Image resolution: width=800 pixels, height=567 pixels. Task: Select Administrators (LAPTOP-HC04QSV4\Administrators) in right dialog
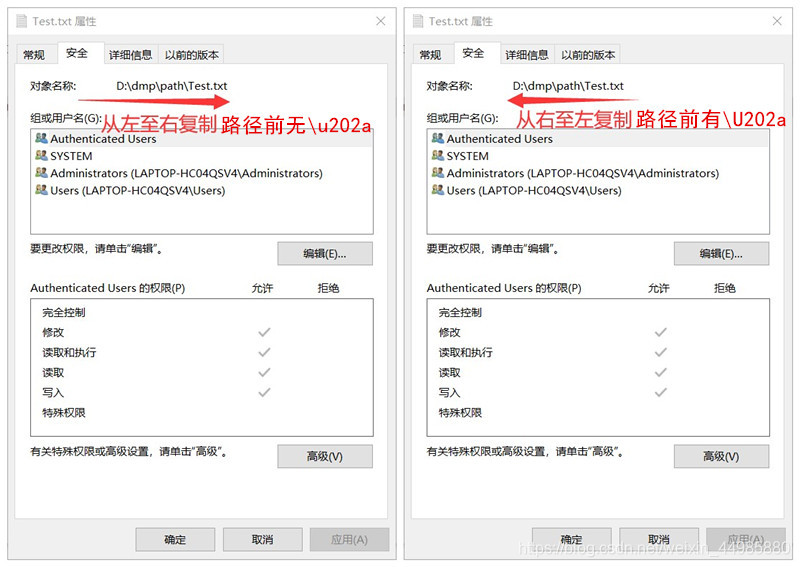598,174
